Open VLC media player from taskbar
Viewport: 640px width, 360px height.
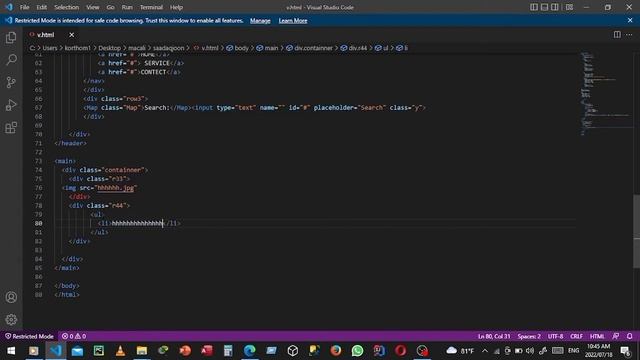[x=120, y=351]
